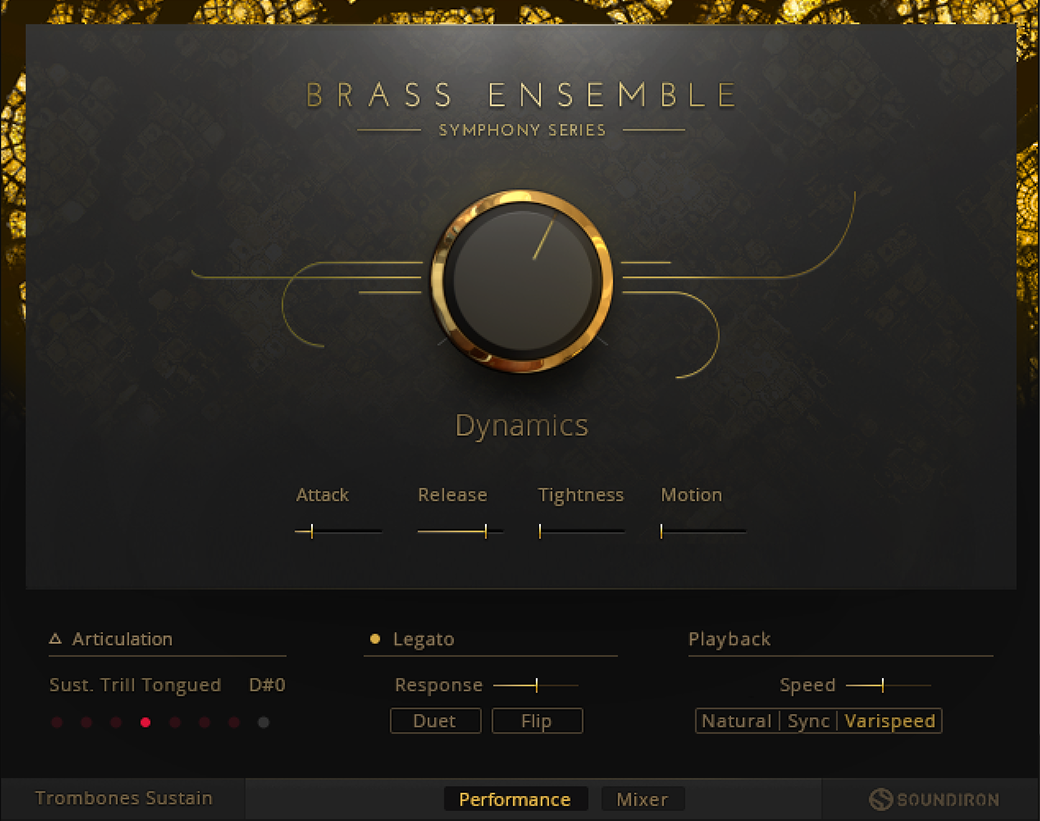Click the Playback section heading
The width and height of the screenshot is (1040, 821).
pyautogui.click(x=730, y=639)
